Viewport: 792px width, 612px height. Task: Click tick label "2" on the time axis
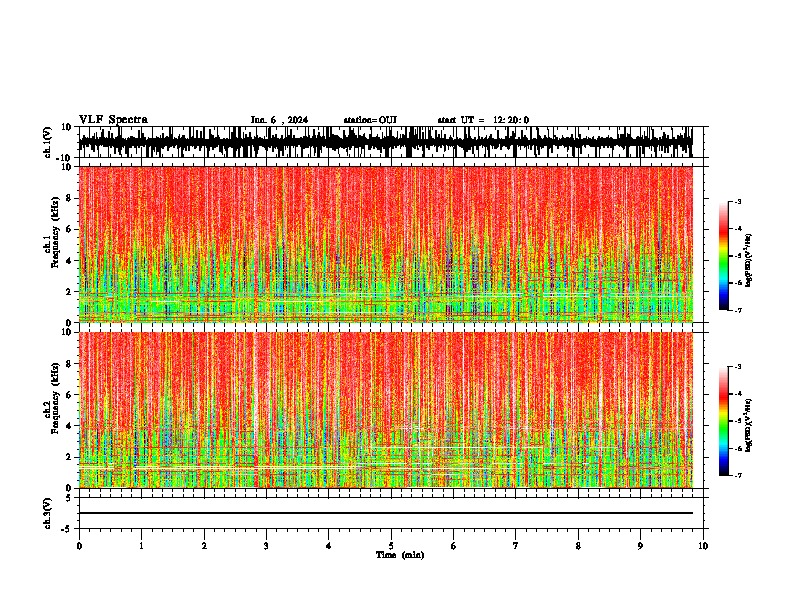point(204,546)
